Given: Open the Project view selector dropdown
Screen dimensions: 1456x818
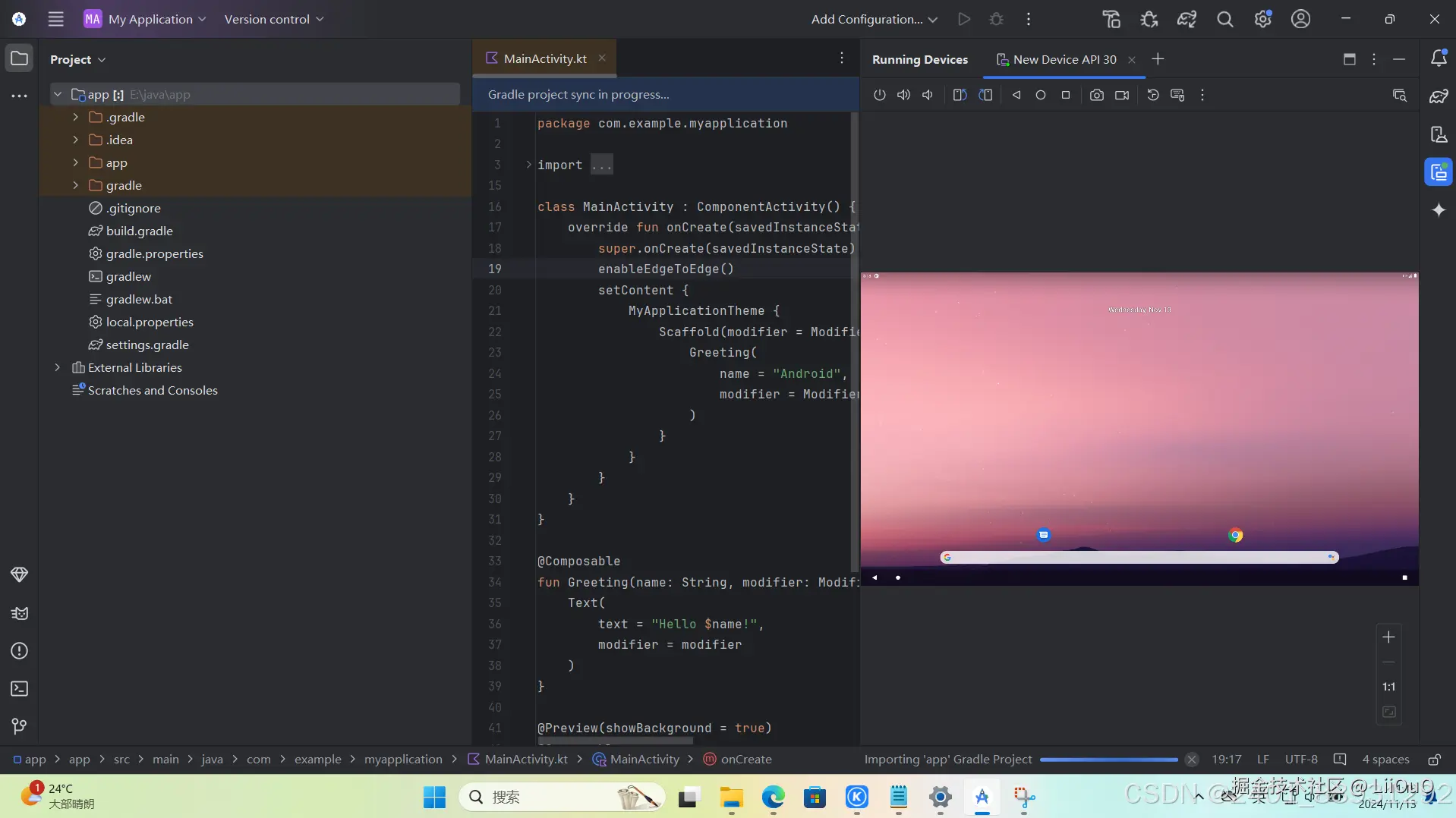Looking at the screenshot, I should tap(78, 59).
